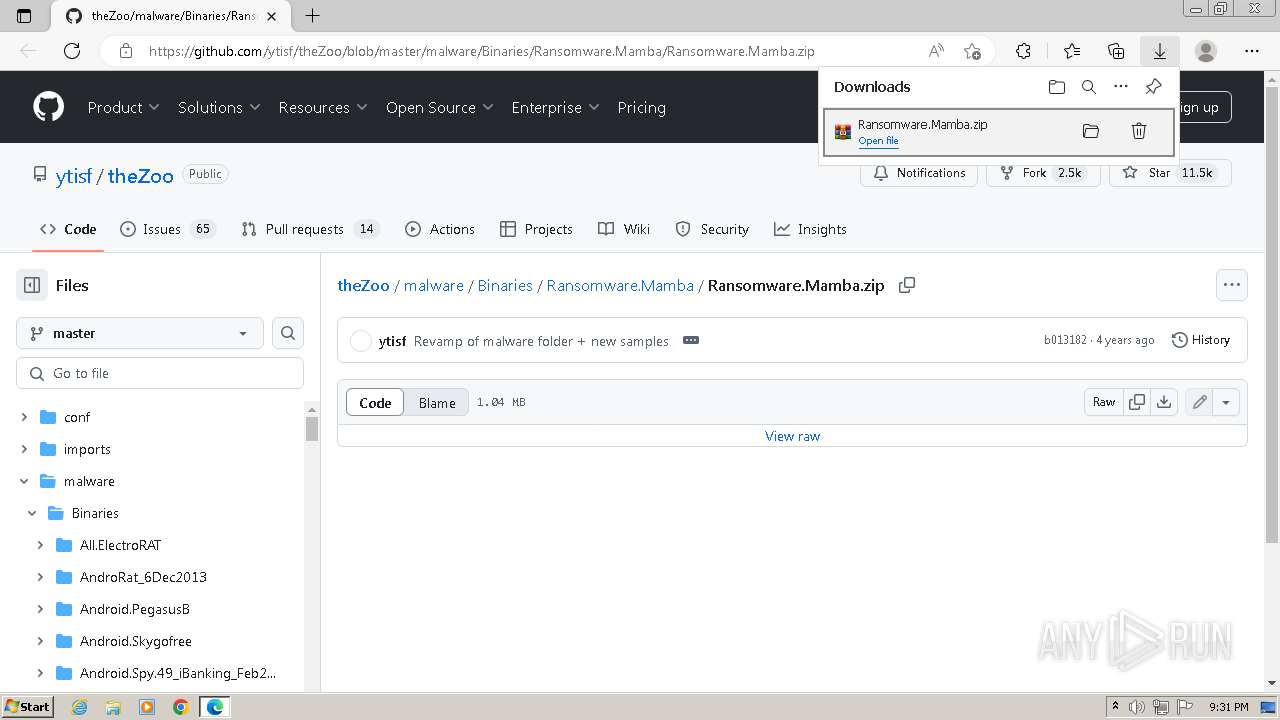Search the repository files magnifier button
The width and height of the screenshot is (1280, 720).
[x=288, y=333]
